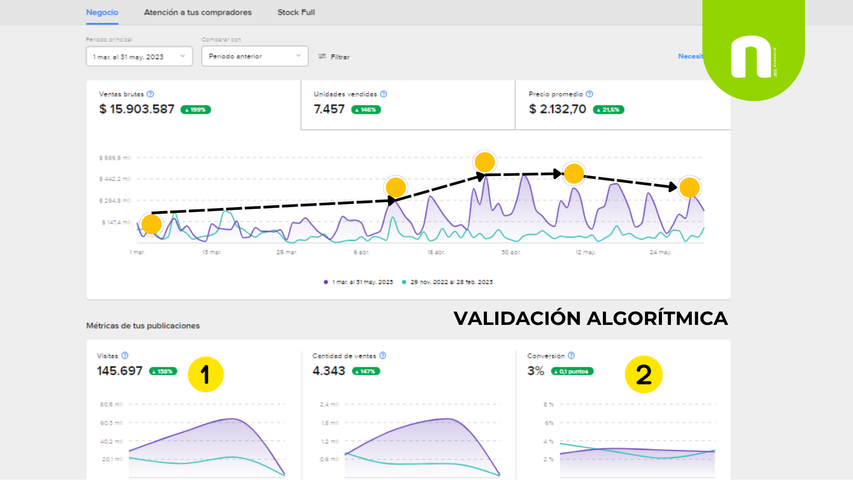
Task: Switch to Atención a tus compradores tab
Action: (x=197, y=12)
